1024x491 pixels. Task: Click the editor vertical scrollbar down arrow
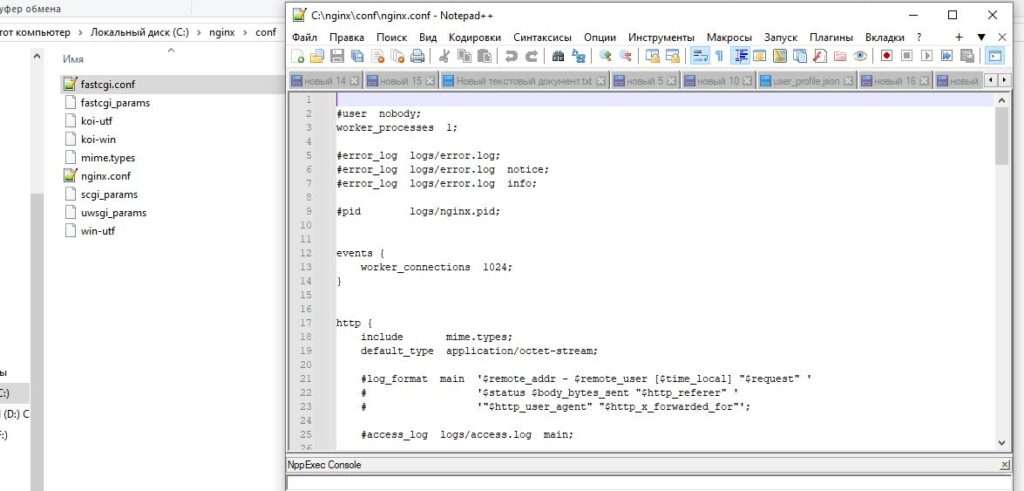click(x=1002, y=442)
